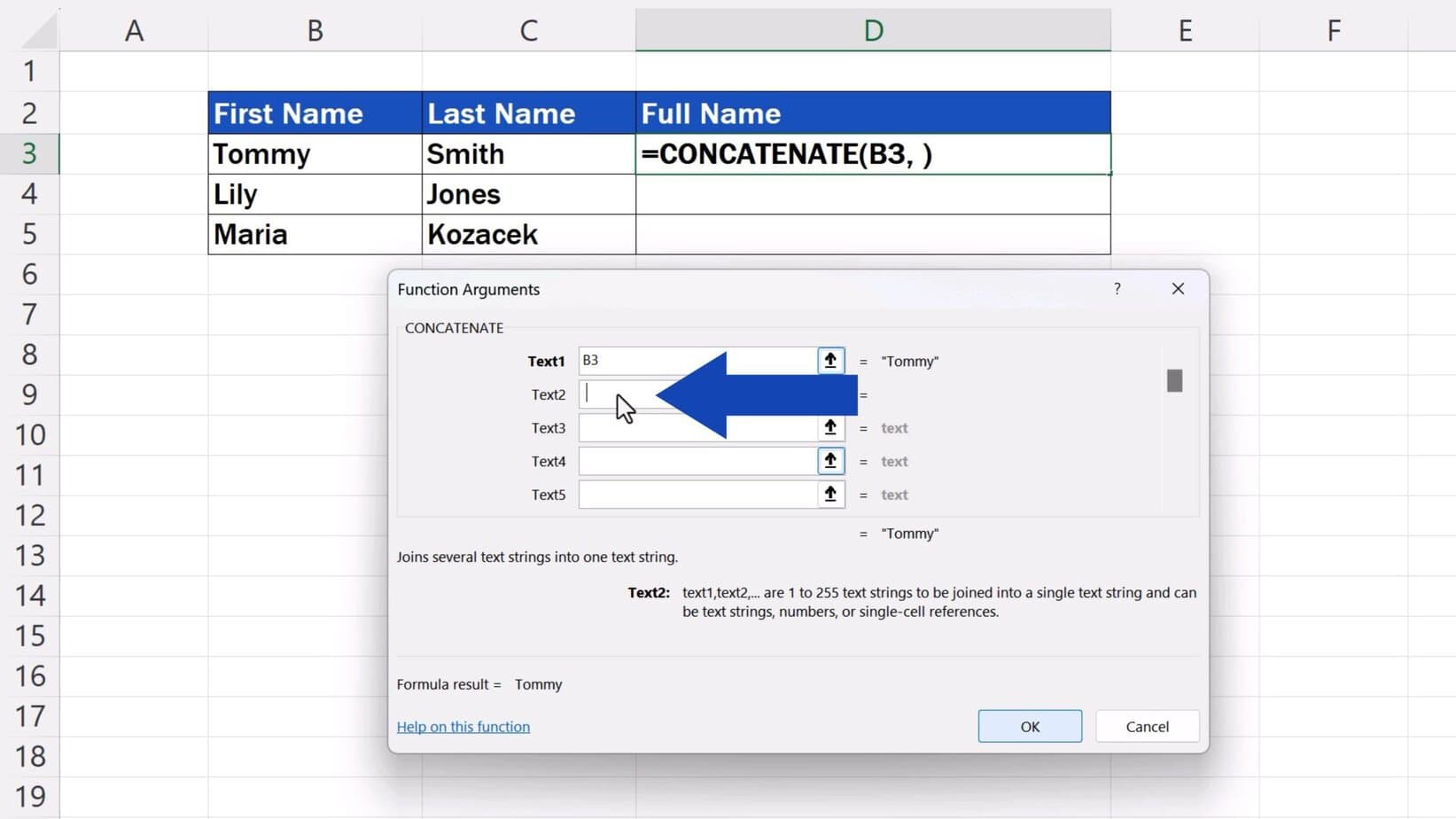Click the range selector icon beside Text1

(x=829, y=360)
